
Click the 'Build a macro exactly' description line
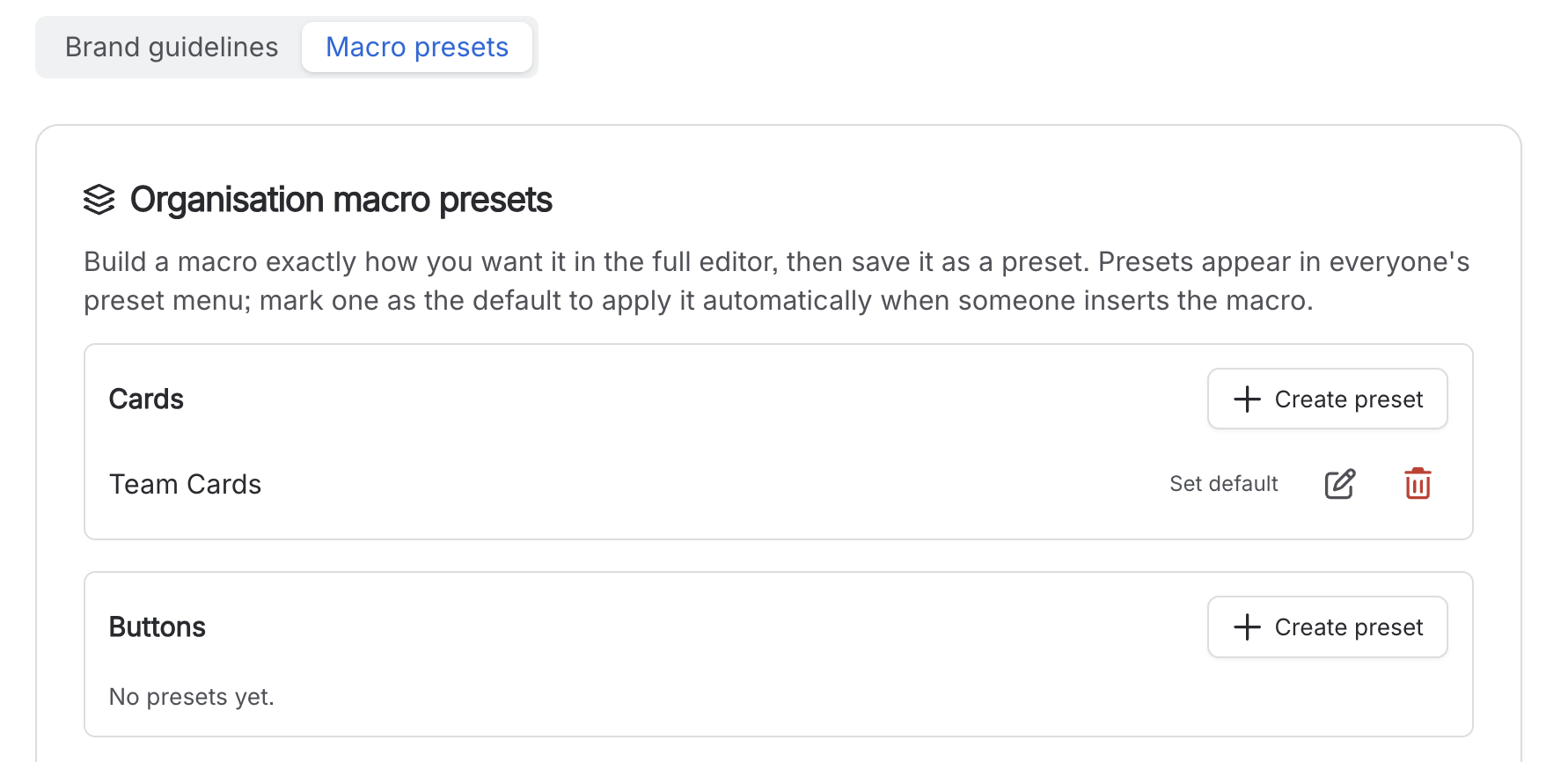[x=776, y=262]
